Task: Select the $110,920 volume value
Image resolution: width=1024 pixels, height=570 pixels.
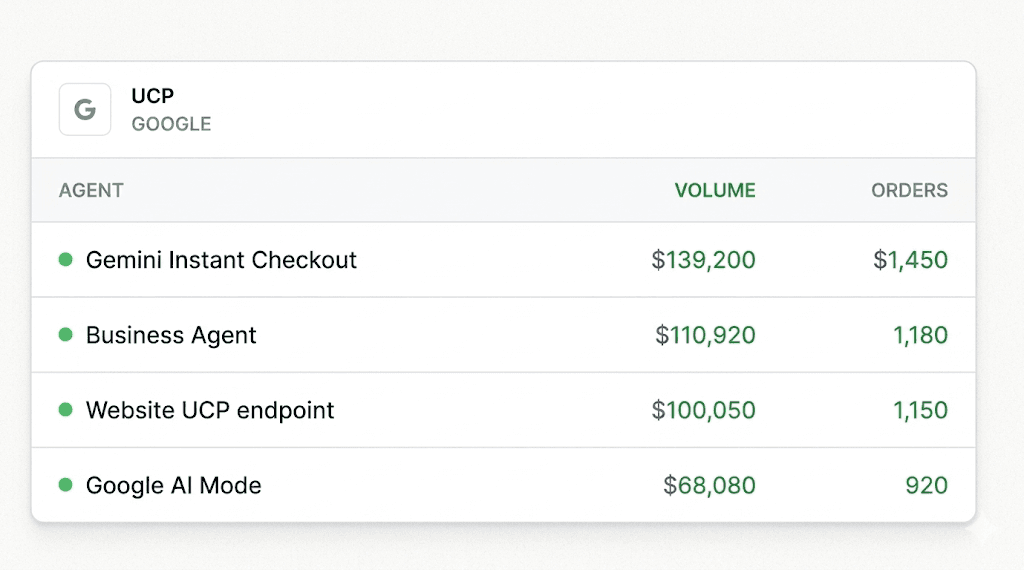Action: 705,335
